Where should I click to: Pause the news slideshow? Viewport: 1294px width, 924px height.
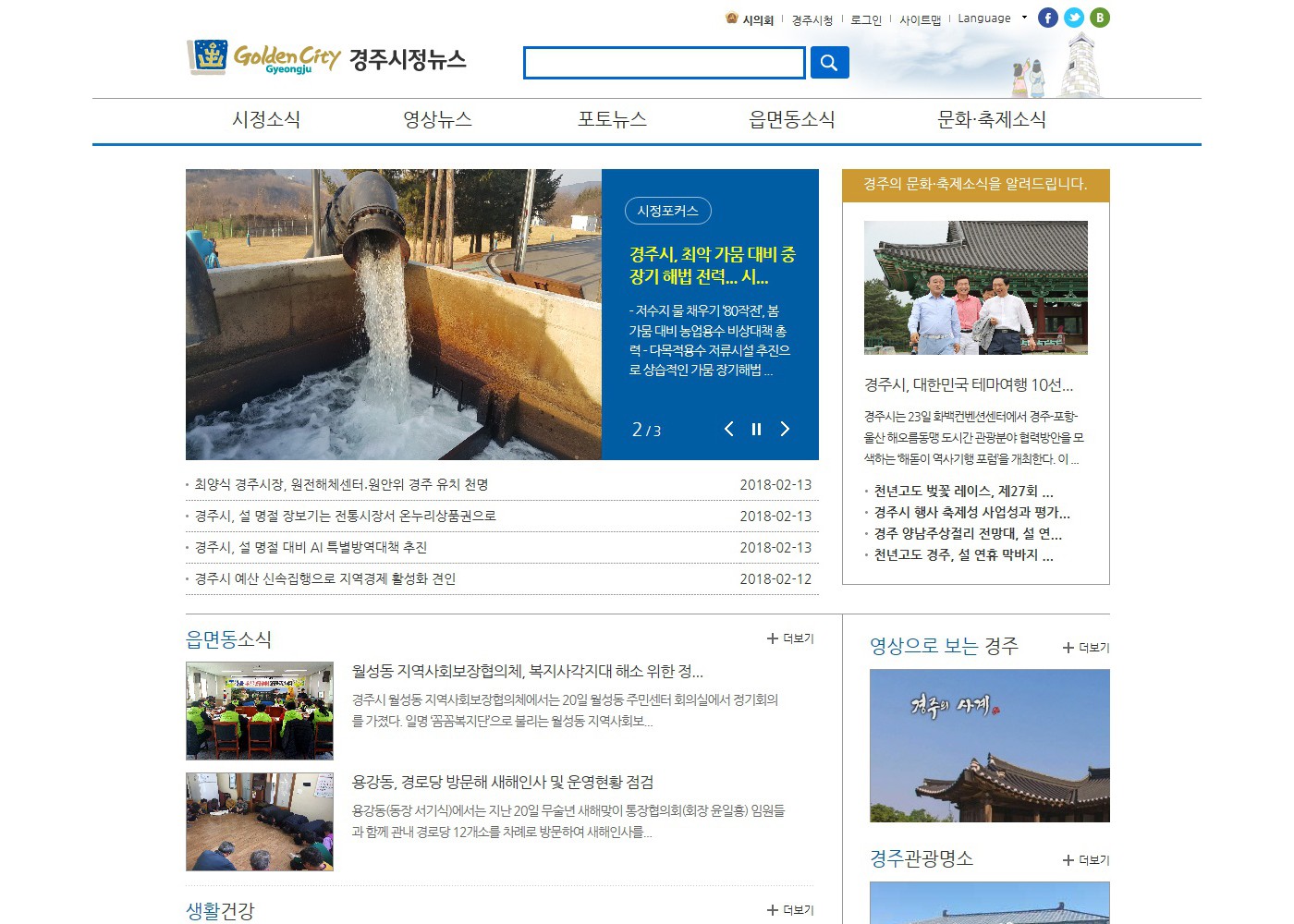[756, 429]
